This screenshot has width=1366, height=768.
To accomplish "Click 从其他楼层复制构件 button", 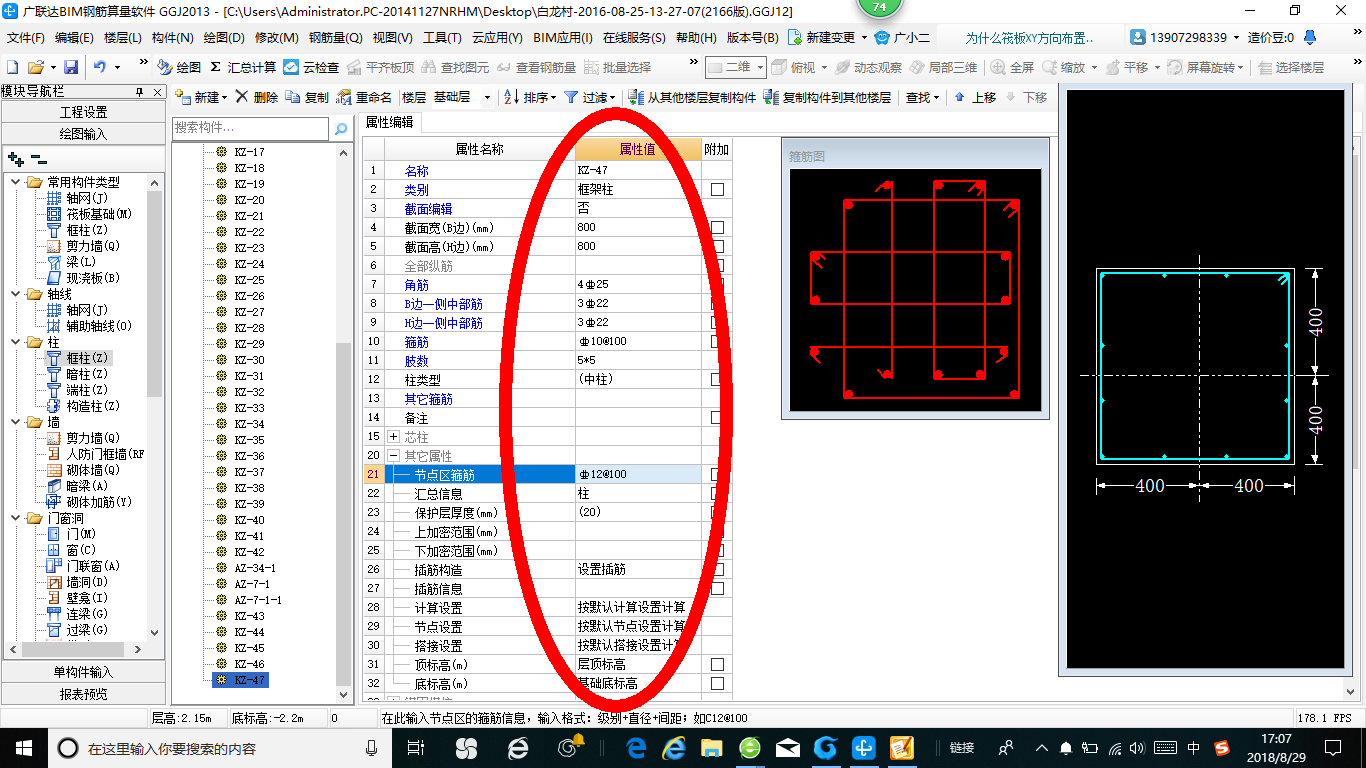I will pos(692,97).
